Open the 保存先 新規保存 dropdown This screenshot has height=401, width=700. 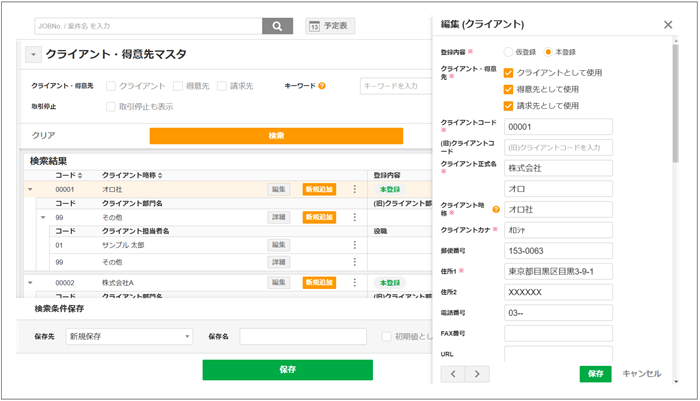(129, 337)
